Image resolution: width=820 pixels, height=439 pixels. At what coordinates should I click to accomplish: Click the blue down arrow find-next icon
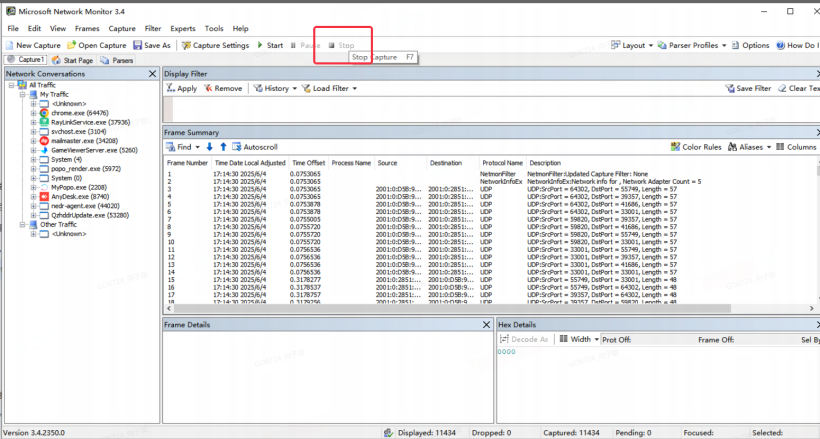210,147
